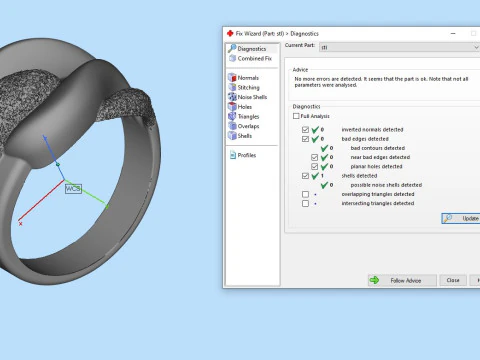Image resolution: width=480 pixels, height=360 pixels.
Task: Click green check next to inverted normals
Action: point(315,129)
